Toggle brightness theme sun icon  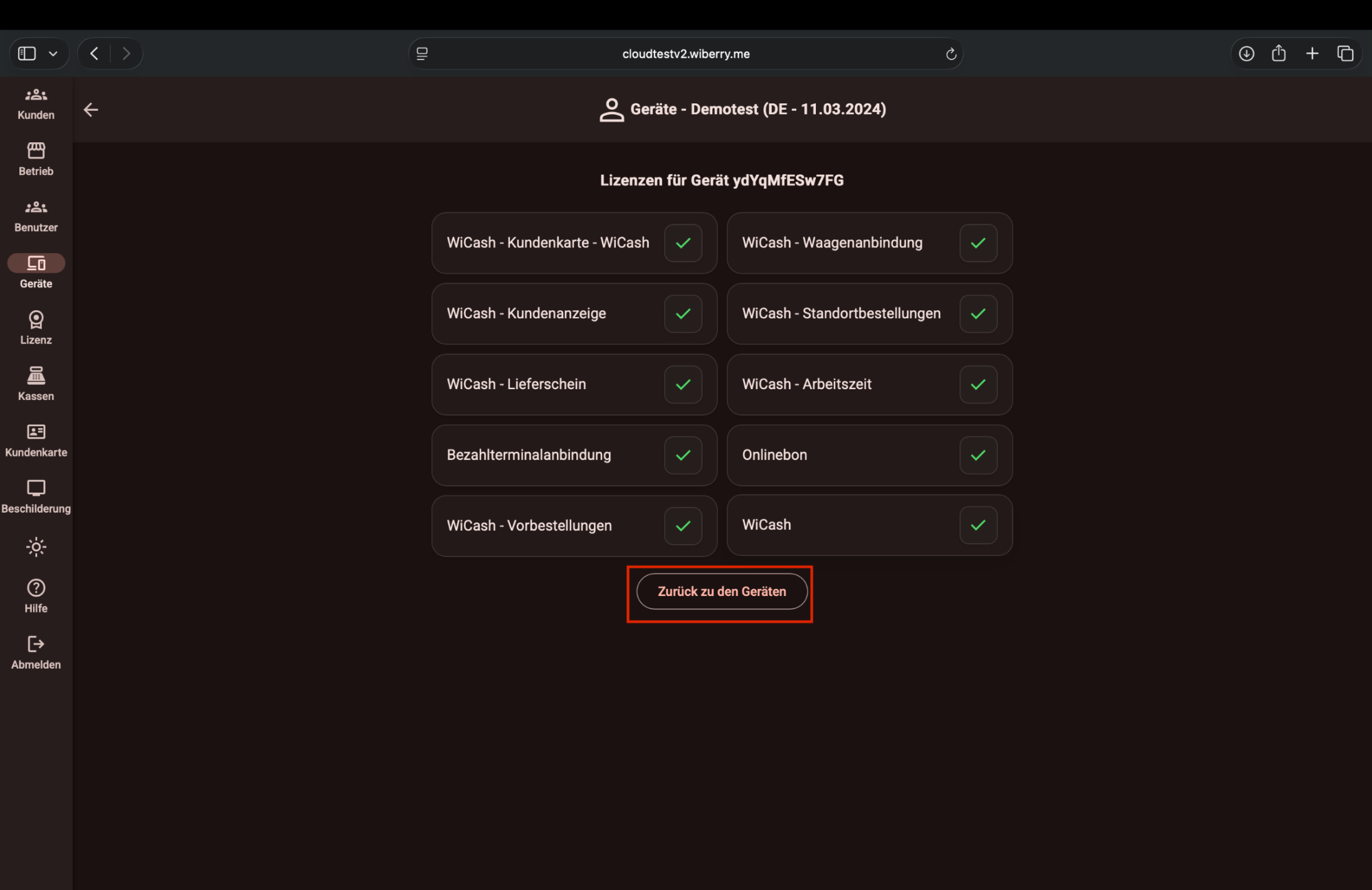tap(36, 547)
